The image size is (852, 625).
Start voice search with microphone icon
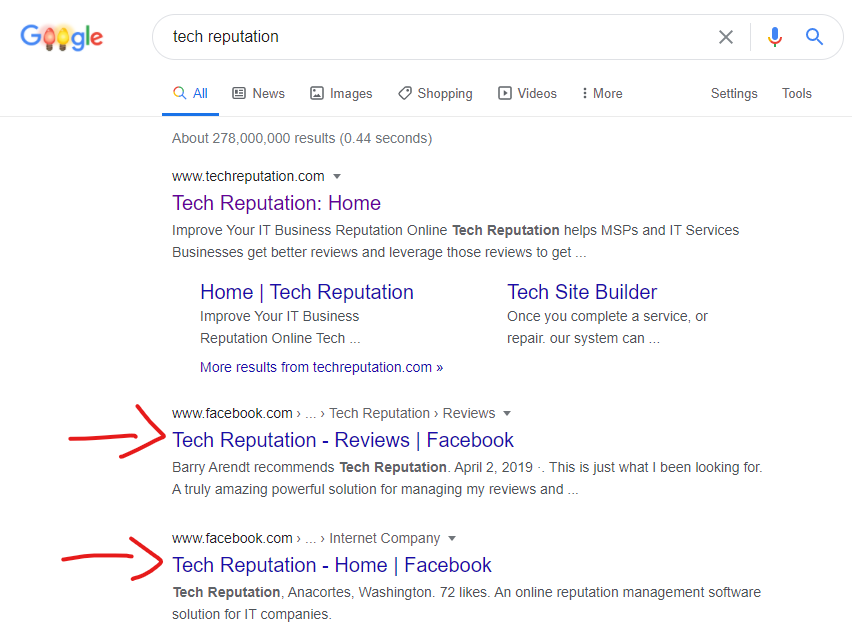pos(775,37)
